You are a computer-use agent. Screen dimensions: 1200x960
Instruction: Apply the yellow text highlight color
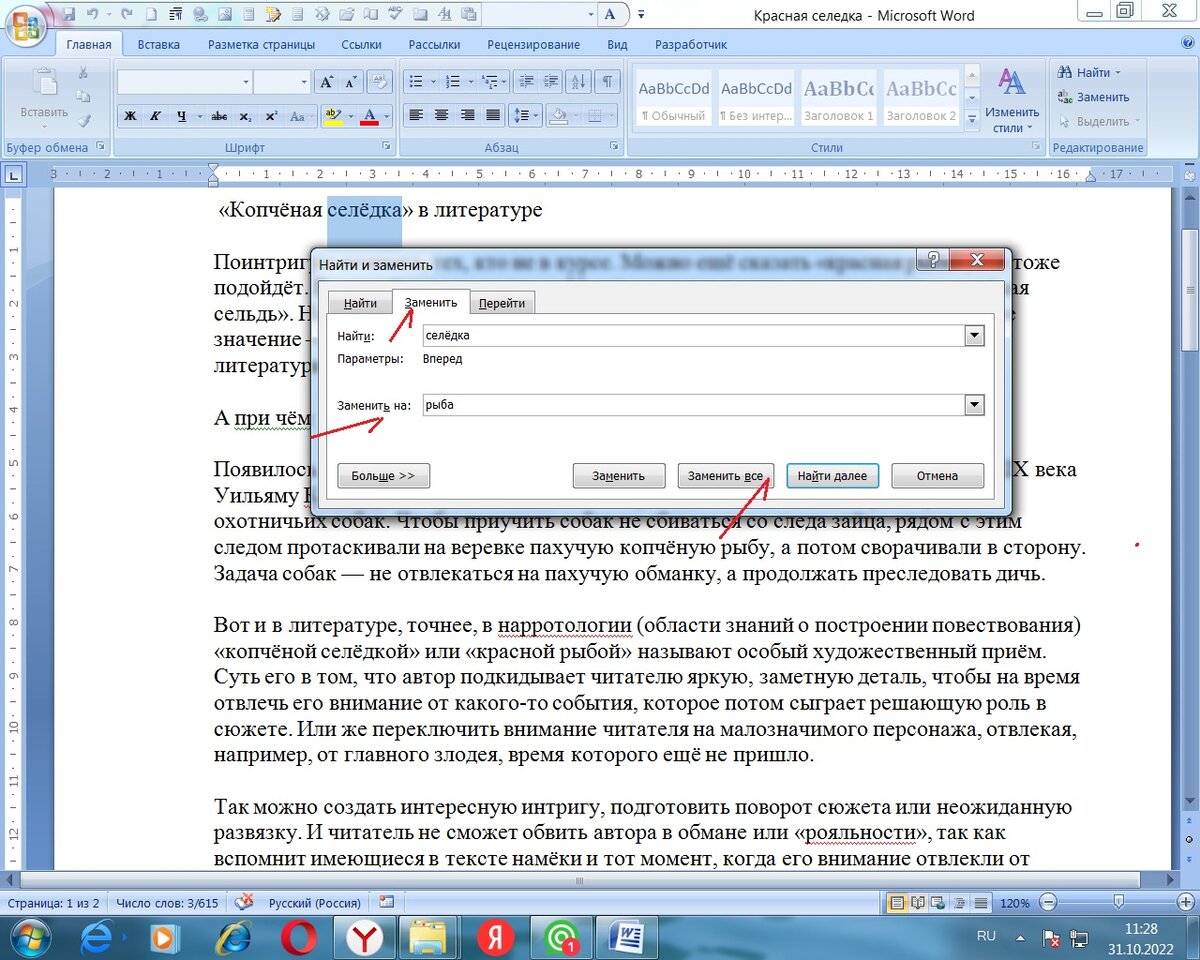coord(333,116)
